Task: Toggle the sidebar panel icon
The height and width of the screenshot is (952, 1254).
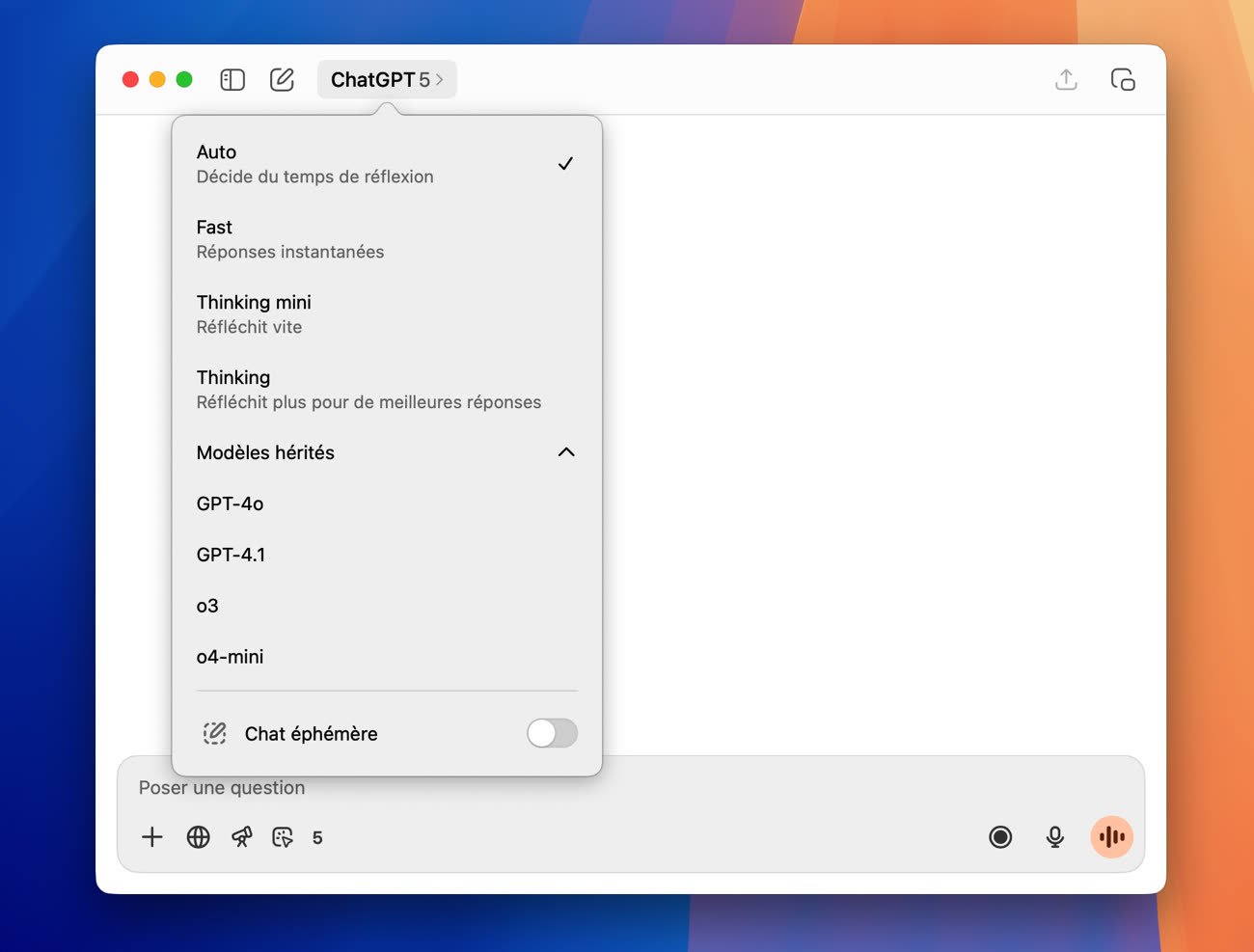Action: (x=232, y=80)
